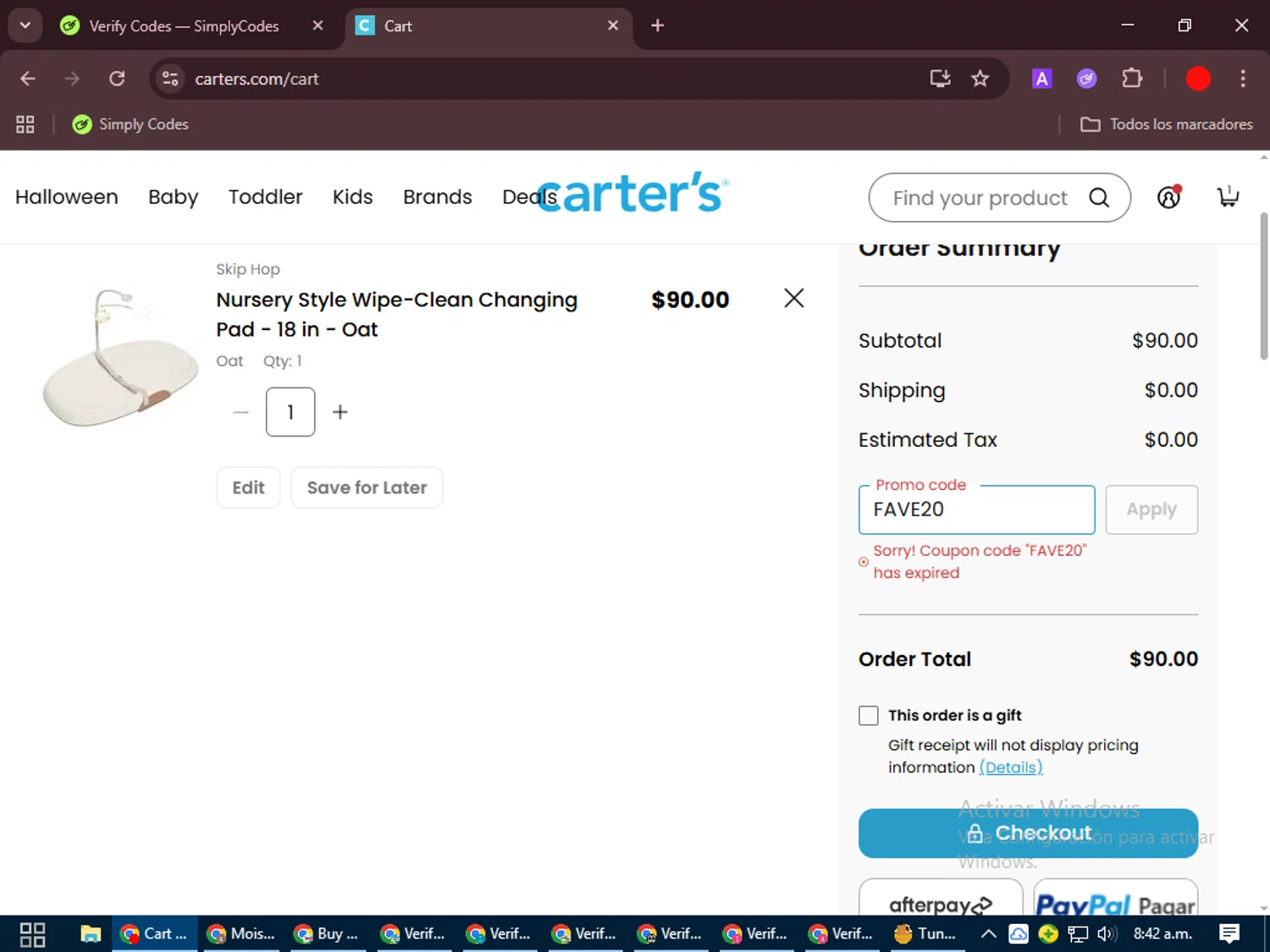The height and width of the screenshot is (952, 1270).
Task: Remove item with the X icon
Action: [793, 298]
